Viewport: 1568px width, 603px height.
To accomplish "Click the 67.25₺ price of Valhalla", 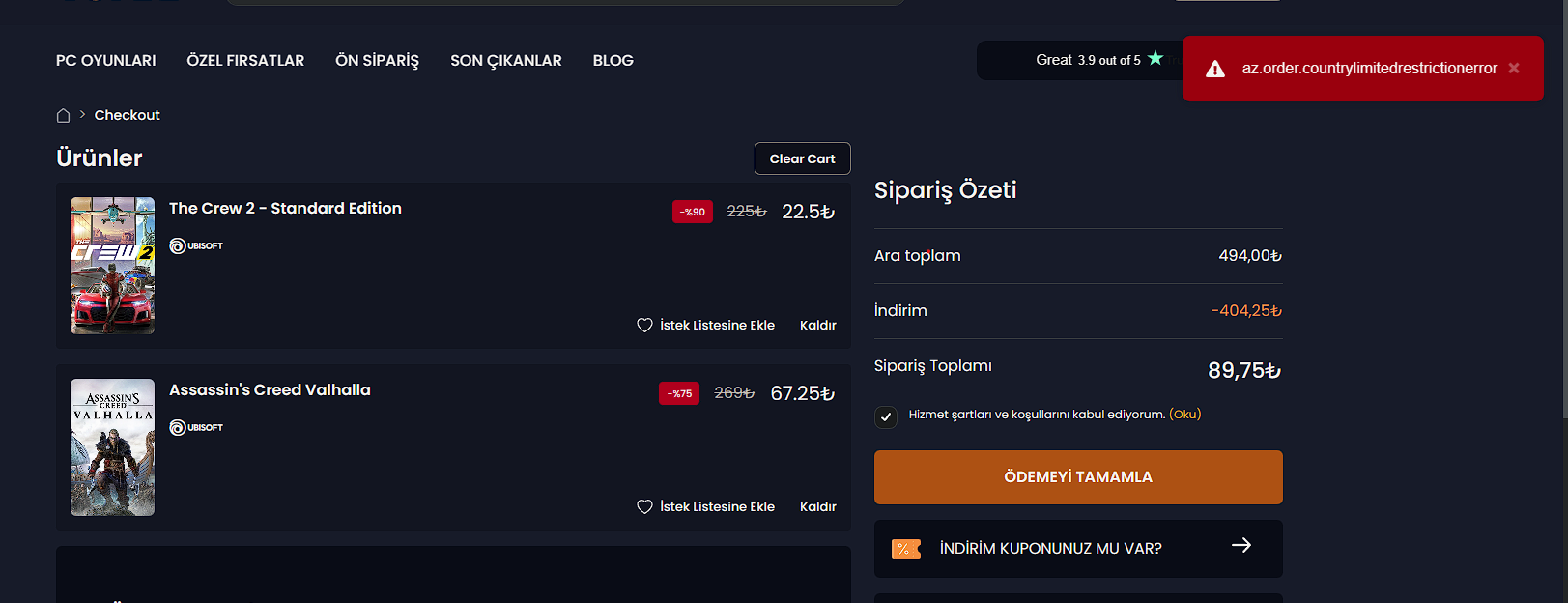I will [x=802, y=393].
